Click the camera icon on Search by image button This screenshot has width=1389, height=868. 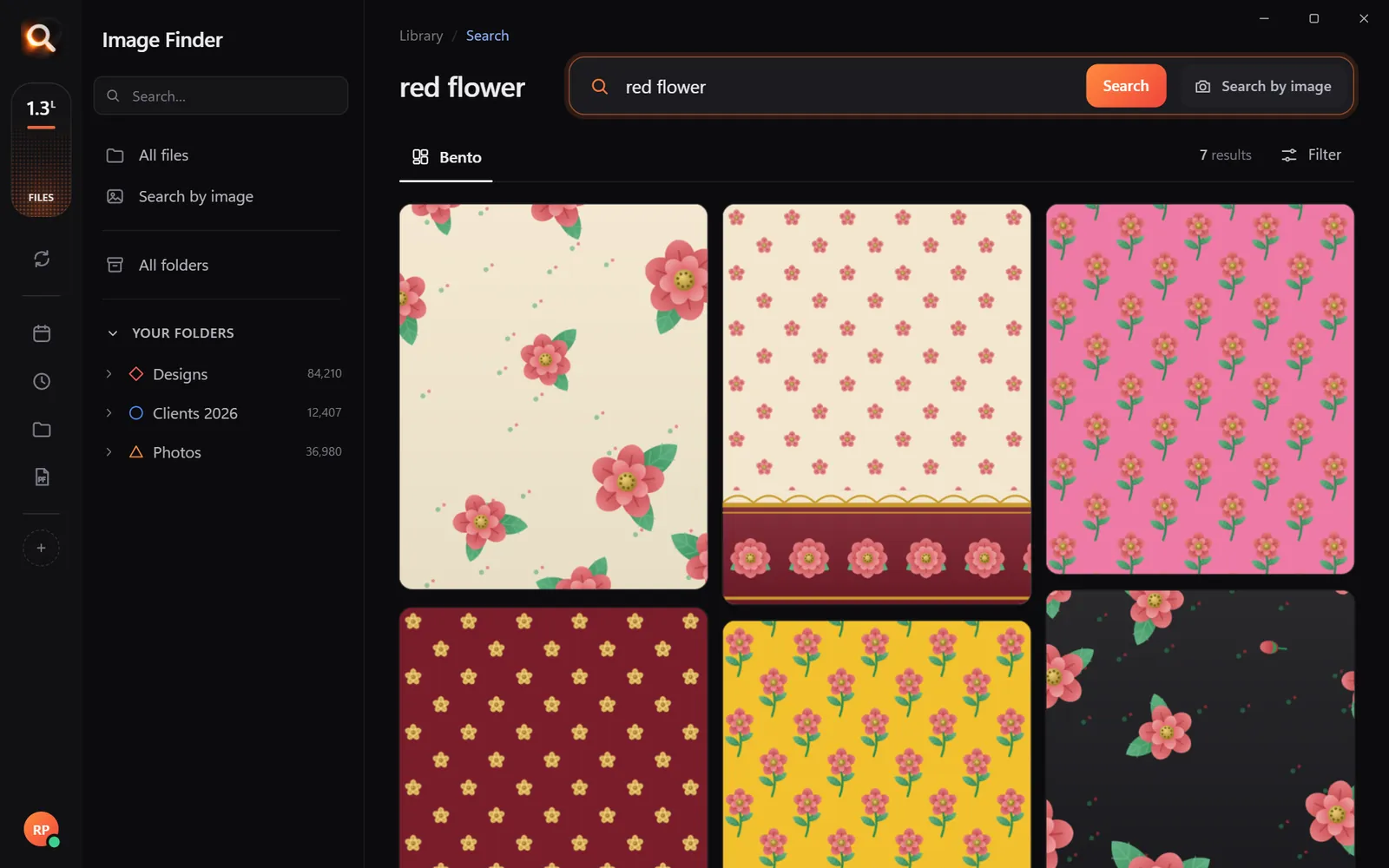[1202, 87]
